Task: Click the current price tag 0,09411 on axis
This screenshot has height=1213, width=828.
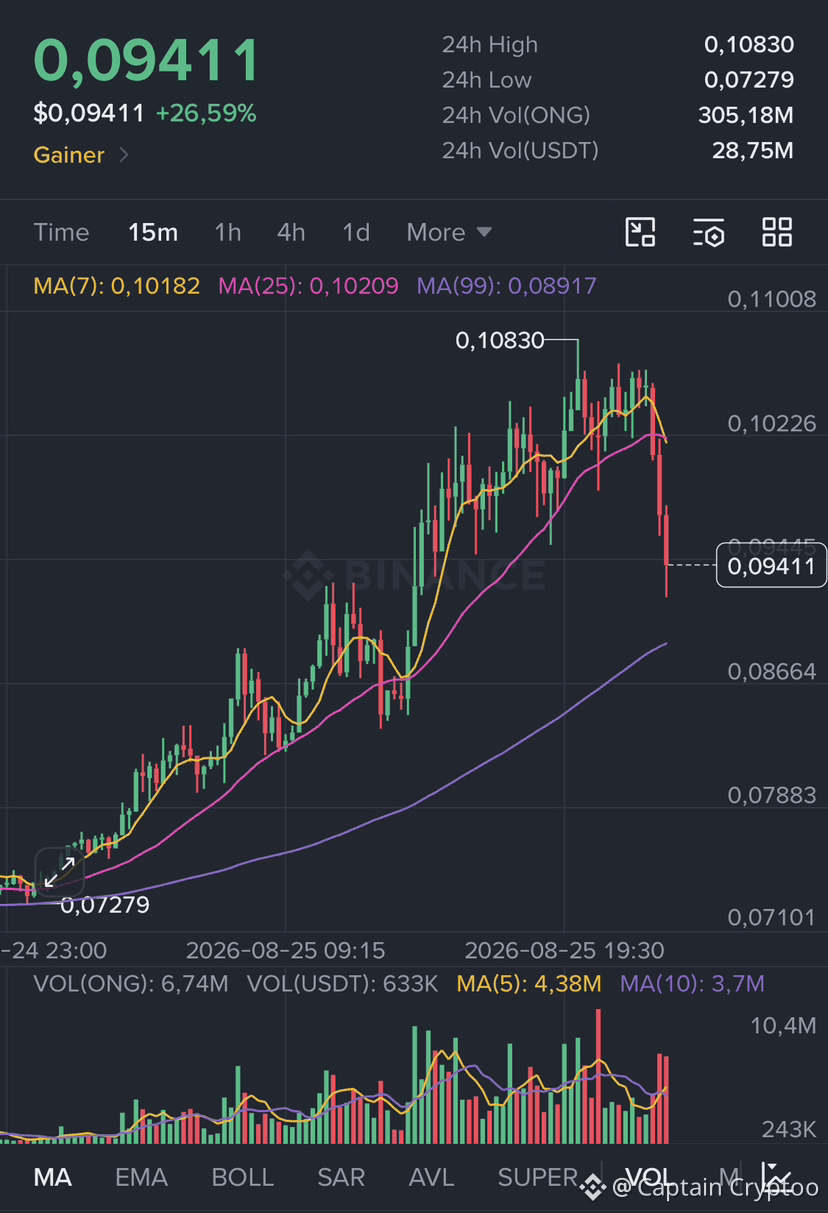Action: [x=771, y=567]
